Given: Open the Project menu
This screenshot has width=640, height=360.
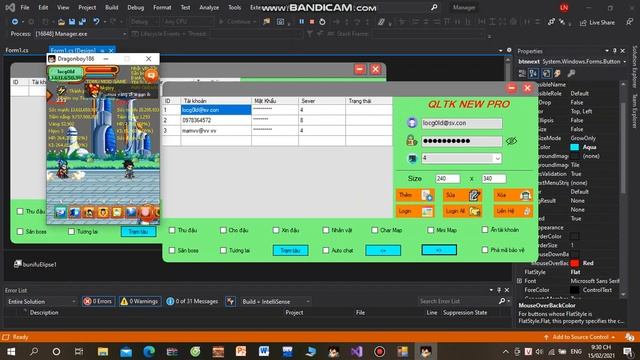Looking at the screenshot, I should (x=87, y=7).
